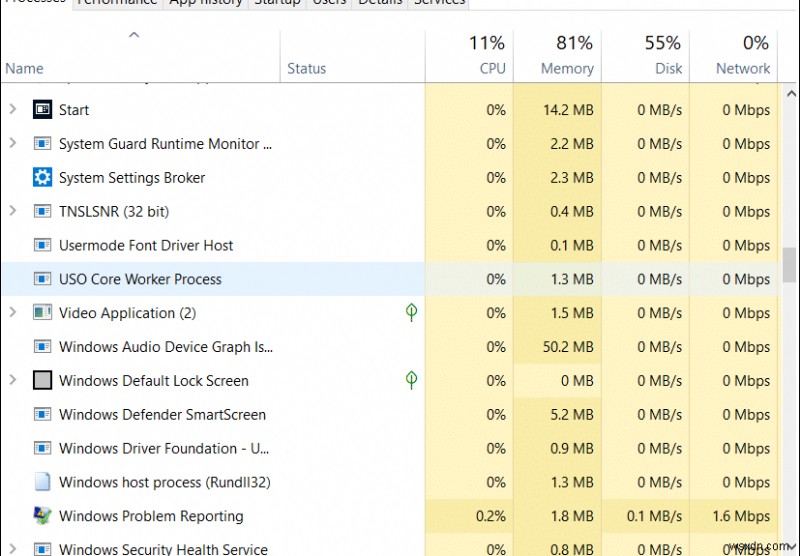Image resolution: width=800 pixels, height=556 pixels.
Task: Click the 0.1 MB memory value
Action: (571, 245)
